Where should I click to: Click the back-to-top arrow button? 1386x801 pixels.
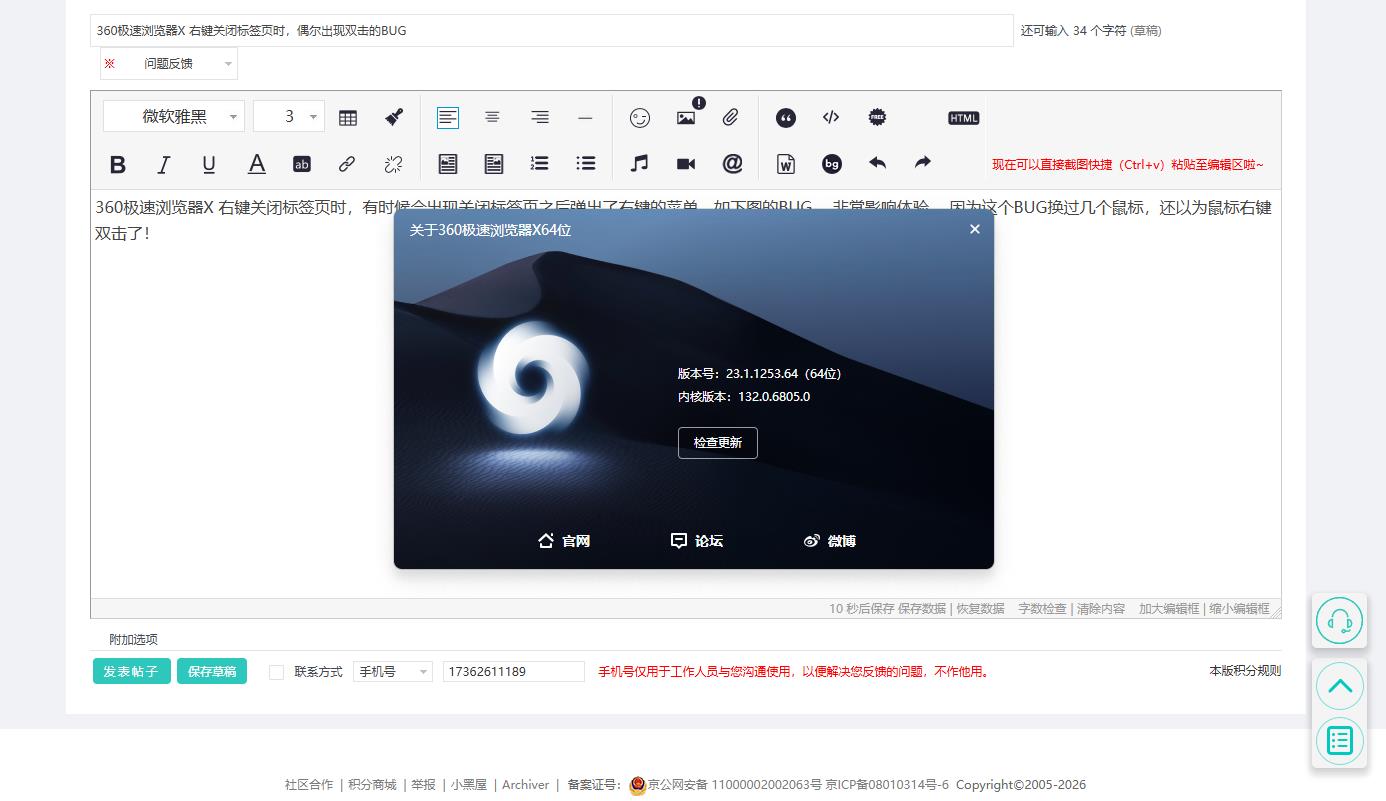pyautogui.click(x=1340, y=686)
